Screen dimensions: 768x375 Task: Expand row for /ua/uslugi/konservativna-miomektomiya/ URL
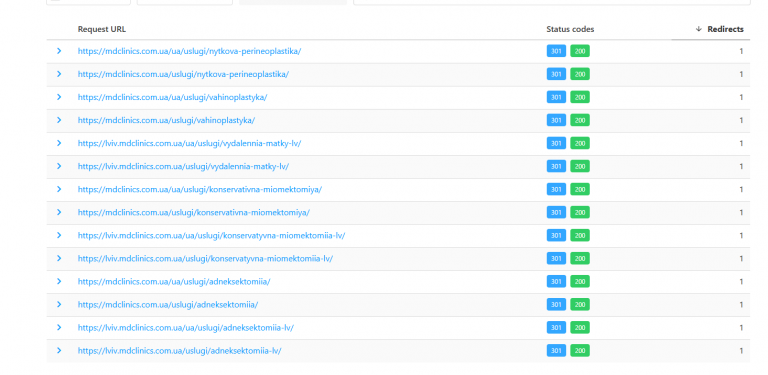59,189
